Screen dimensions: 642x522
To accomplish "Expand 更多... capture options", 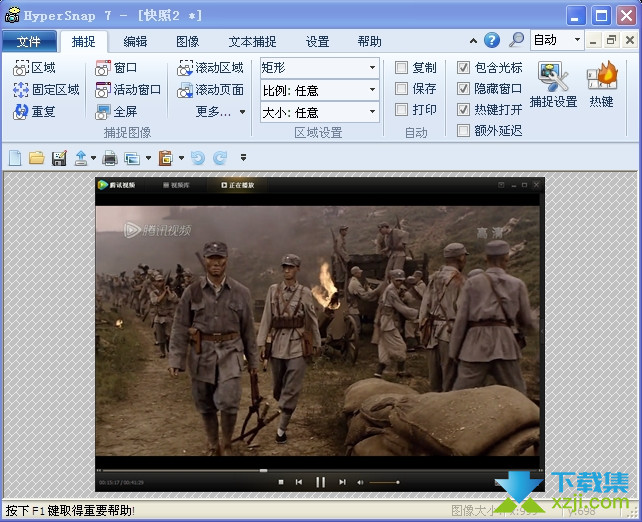I will (x=220, y=111).
